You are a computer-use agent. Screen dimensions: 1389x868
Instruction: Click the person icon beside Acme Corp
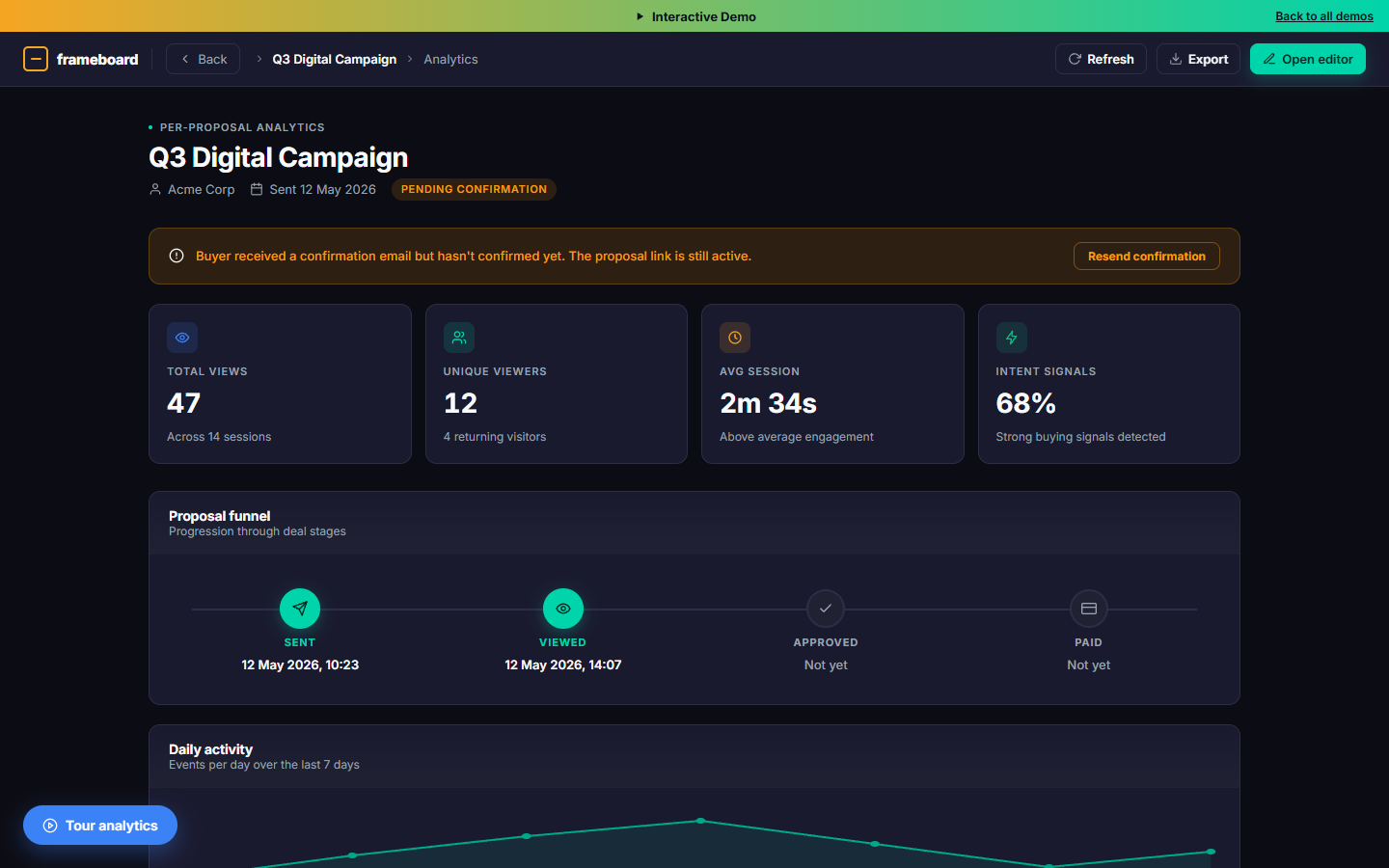point(155,189)
